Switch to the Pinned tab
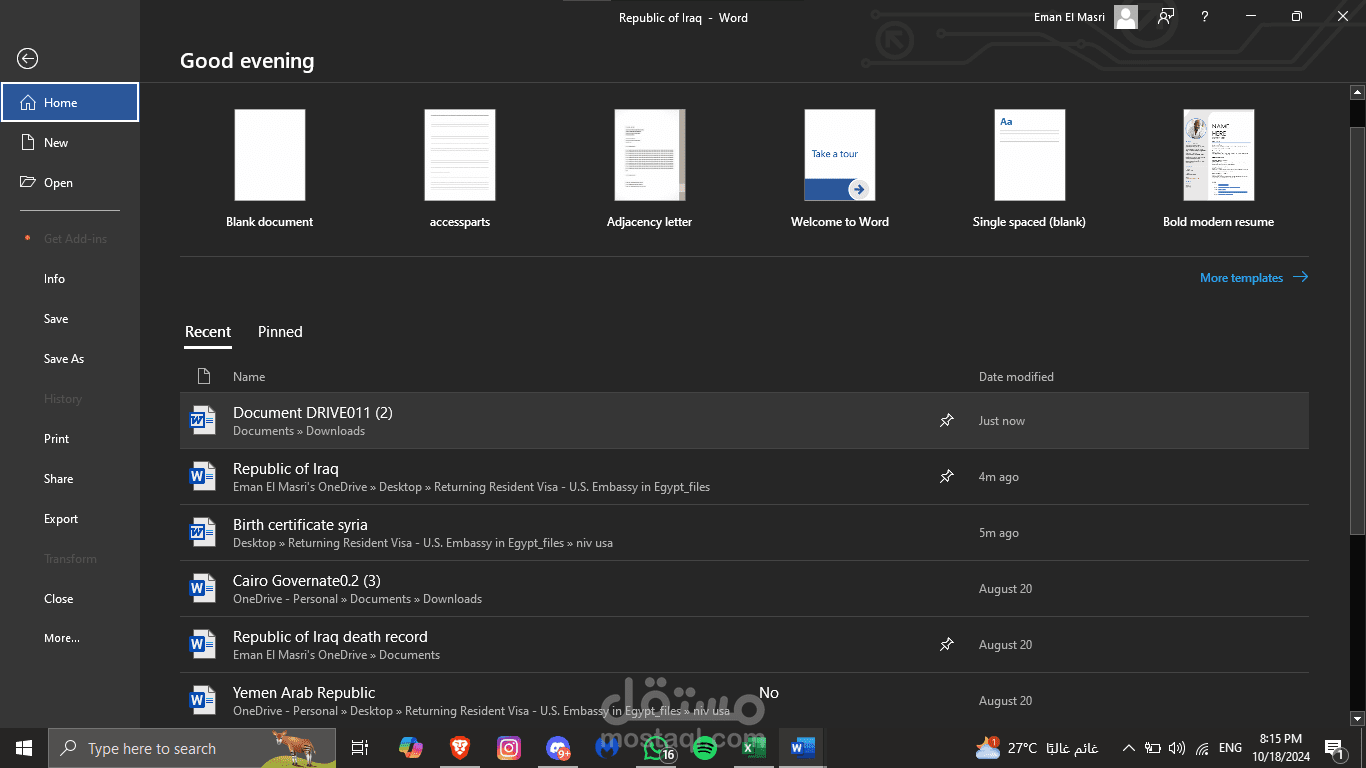Screen dimensions: 1366x768 pos(280,332)
